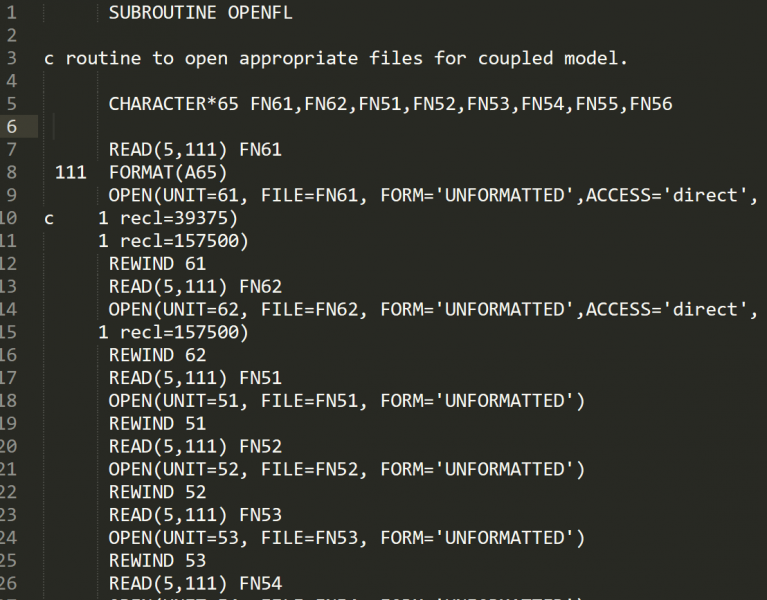Click the OPEN(UNIT=53 statement

click(x=180, y=538)
